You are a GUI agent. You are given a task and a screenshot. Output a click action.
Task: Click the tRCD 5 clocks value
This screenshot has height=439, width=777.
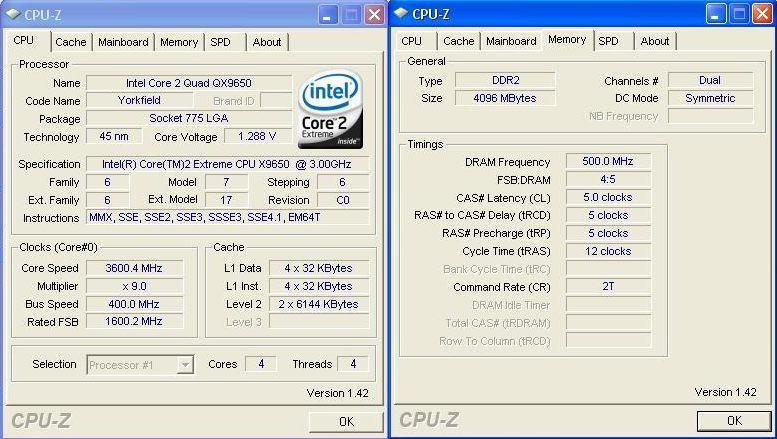pos(609,215)
